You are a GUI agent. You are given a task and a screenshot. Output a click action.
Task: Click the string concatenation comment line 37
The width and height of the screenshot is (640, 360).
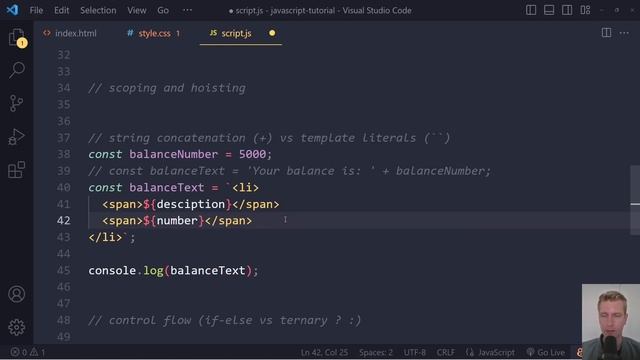[269, 138]
